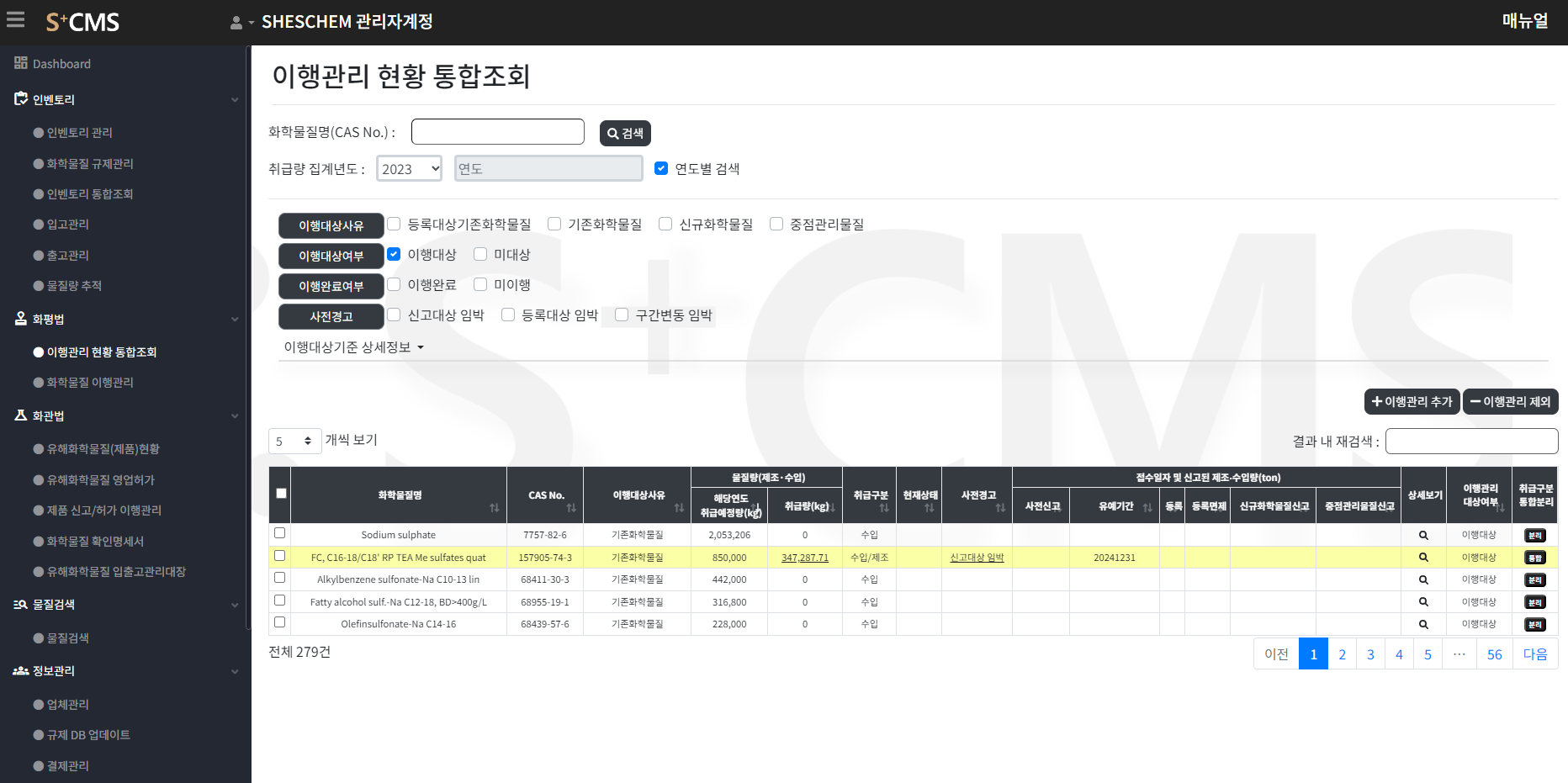Click the Dashboard sidebar icon
Screen dimensions: 1568x783
coord(21,63)
